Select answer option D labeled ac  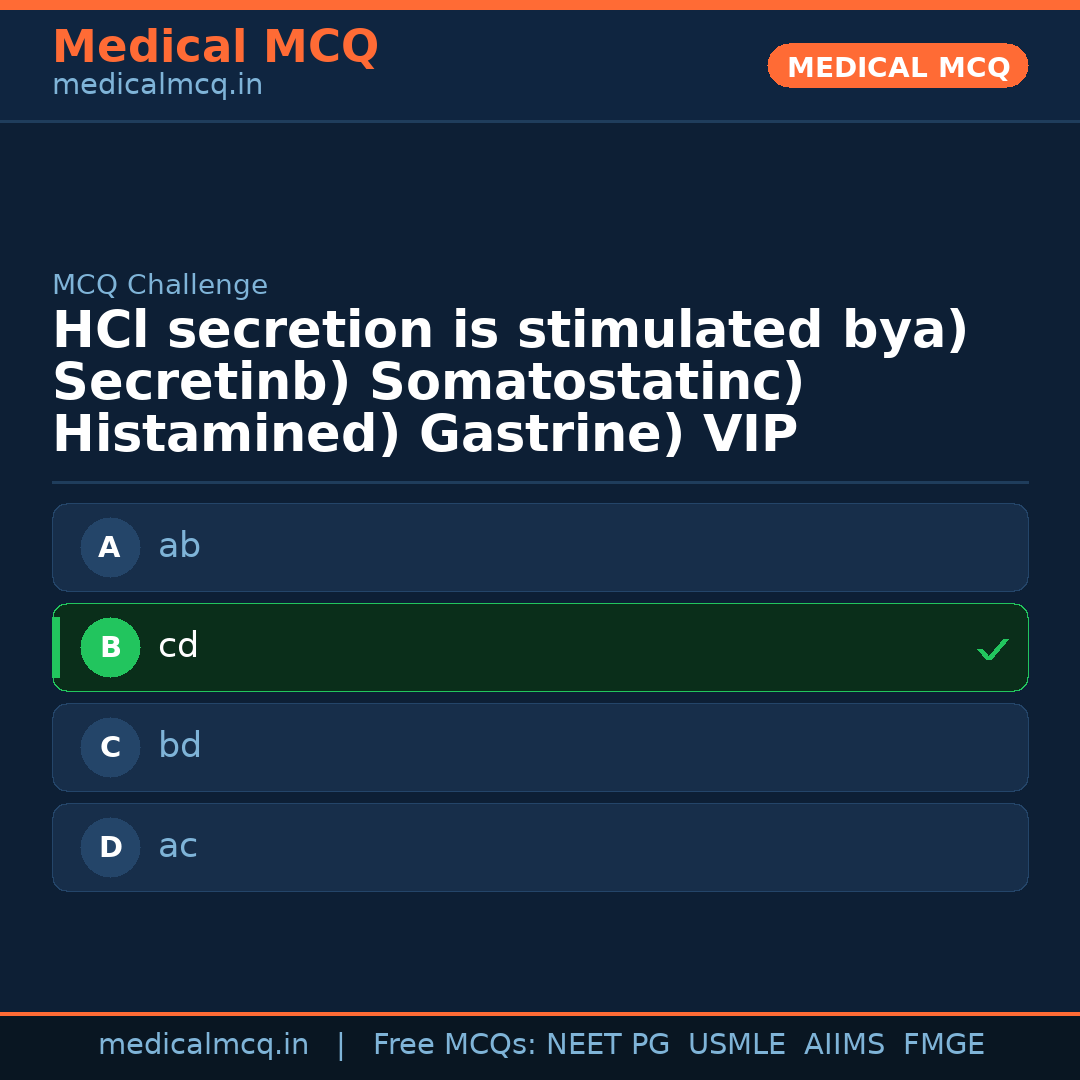(x=540, y=847)
